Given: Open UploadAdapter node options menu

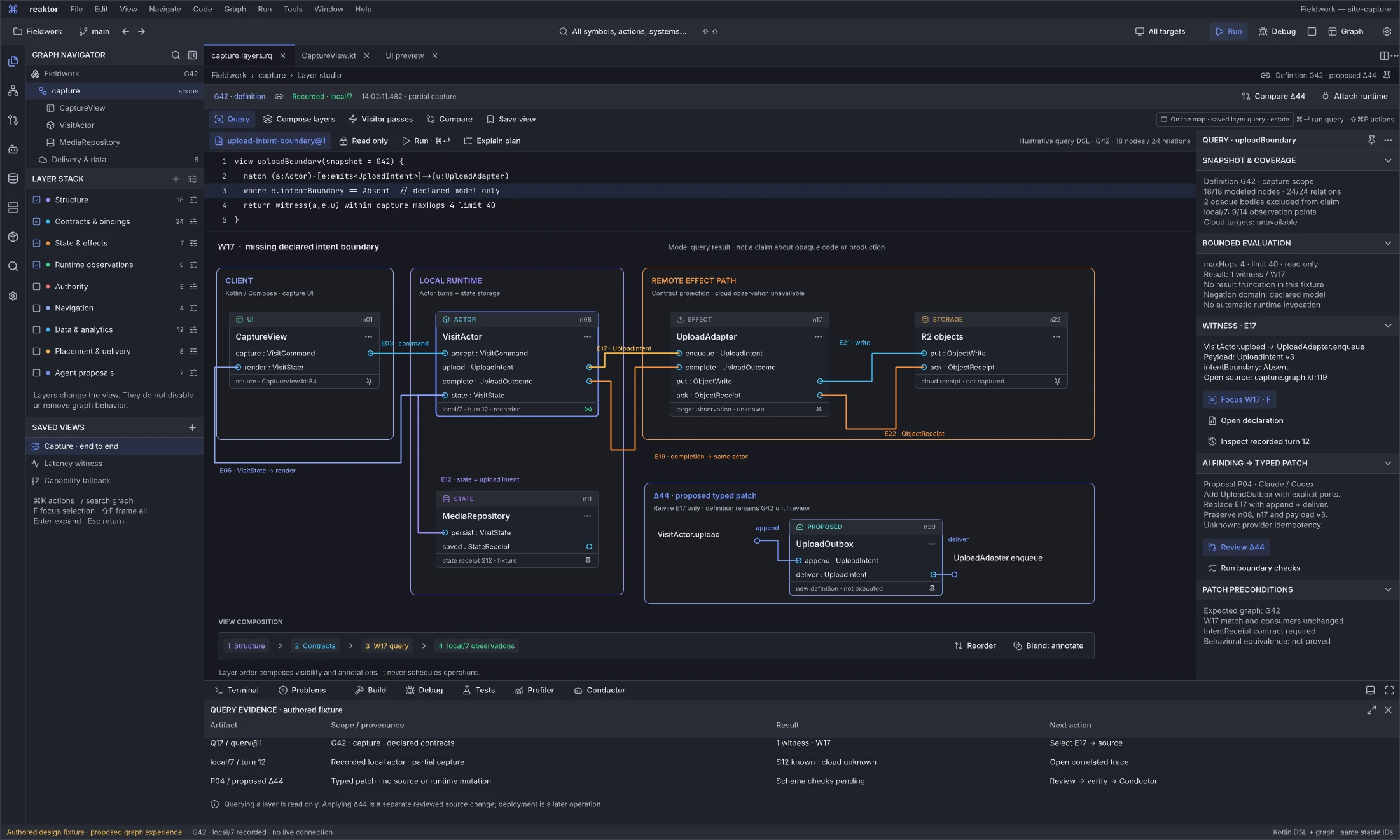Looking at the screenshot, I should 818,336.
